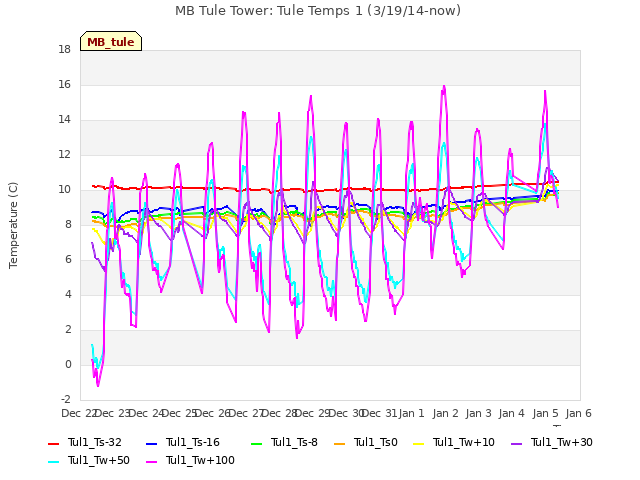Click the Jan 5 x-axis label

coord(545,413)
